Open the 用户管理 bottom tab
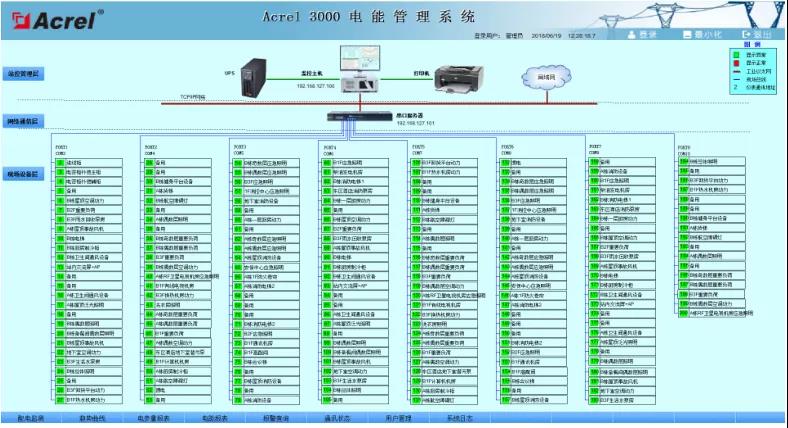The width and height of the screenshot is (788, 428). click(399, 418)
